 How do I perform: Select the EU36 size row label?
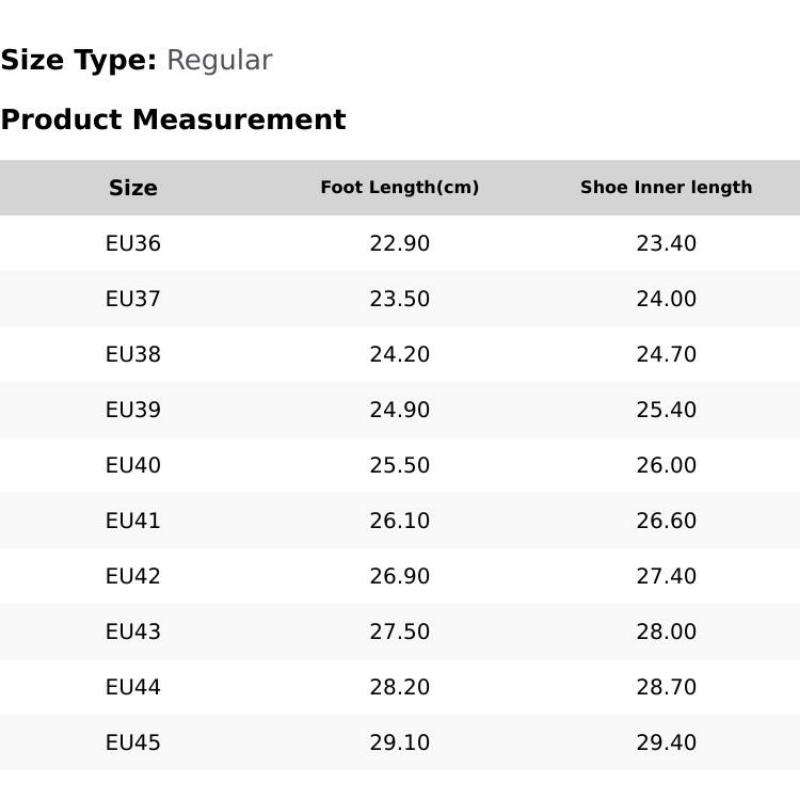pyautogui.click(x=133, y=244)
